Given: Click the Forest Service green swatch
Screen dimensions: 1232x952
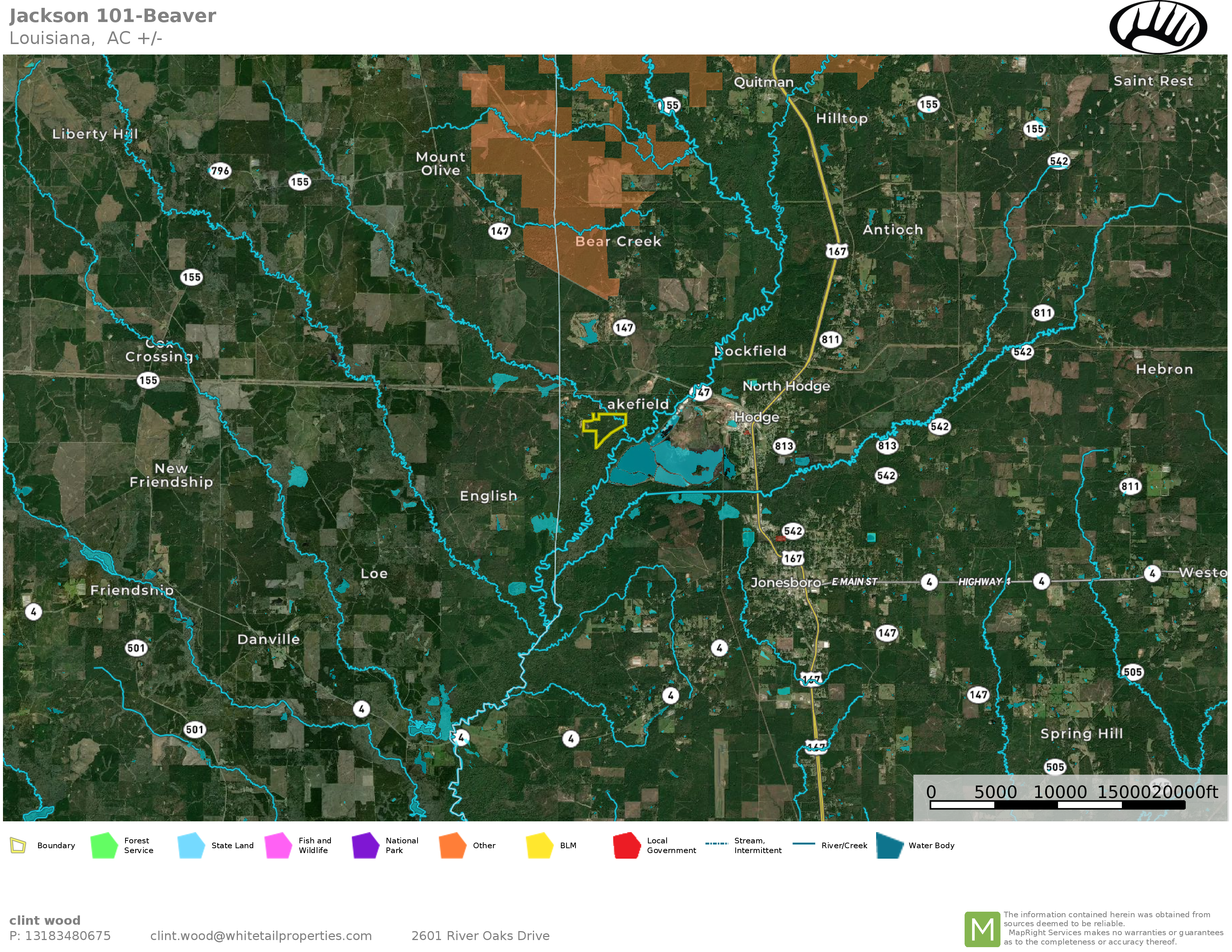Looking at the screenshot, I should (x=104, y=845).
